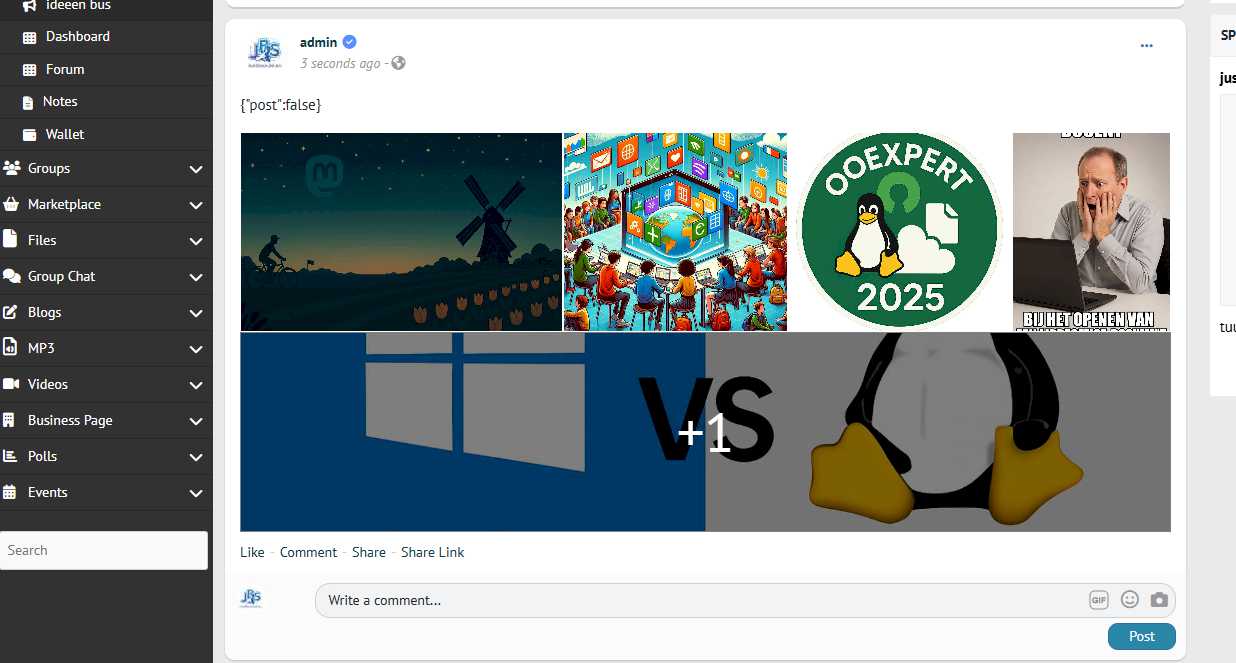Viewport: 1236px width, 663px height.
Task: Click the globe privacy icon on post
Action: point(398,63)
